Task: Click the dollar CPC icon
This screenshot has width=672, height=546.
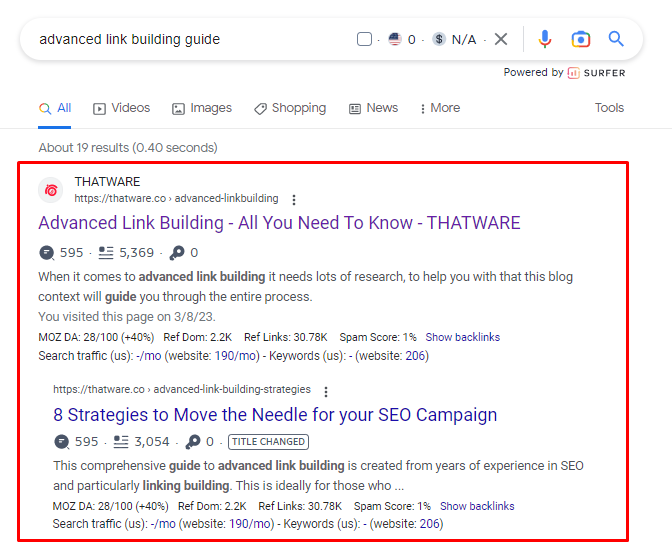Action: point(439,39)
